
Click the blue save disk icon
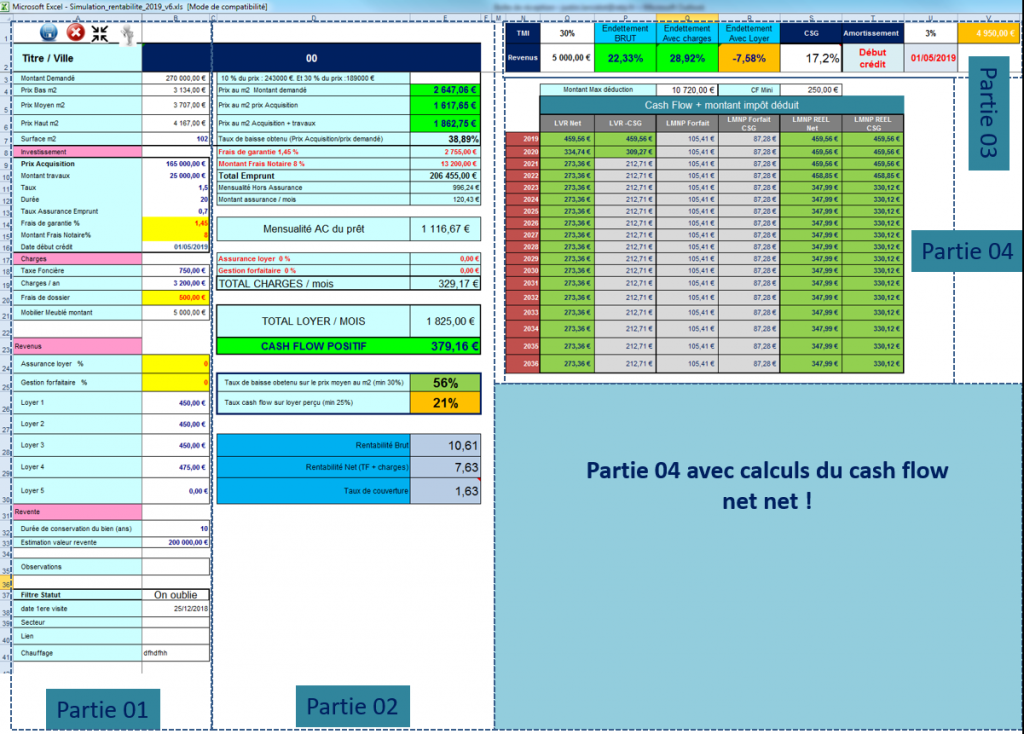[x=48, y=33]
